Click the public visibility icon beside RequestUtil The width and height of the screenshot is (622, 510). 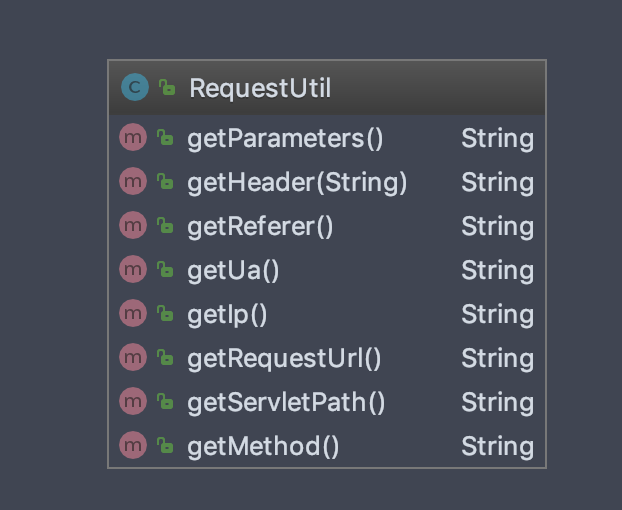(166, 88)
